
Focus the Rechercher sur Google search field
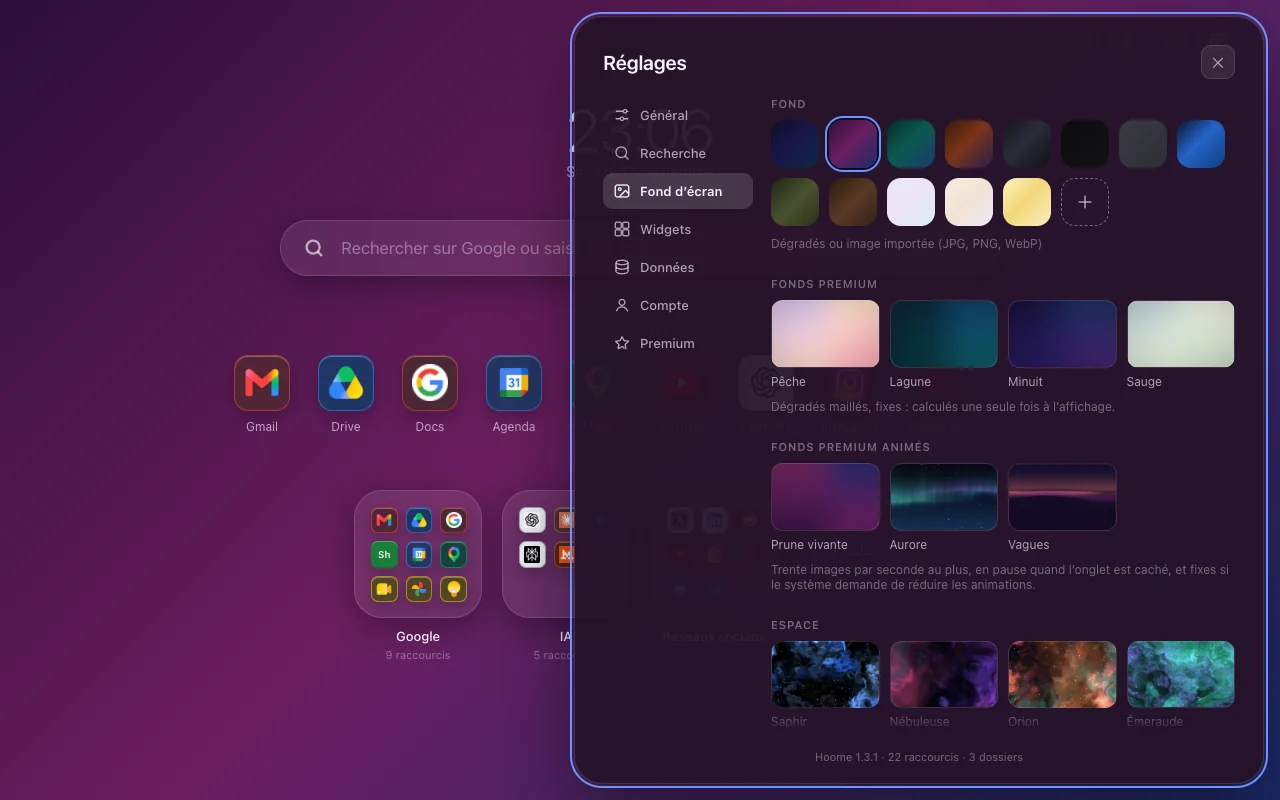426,248
